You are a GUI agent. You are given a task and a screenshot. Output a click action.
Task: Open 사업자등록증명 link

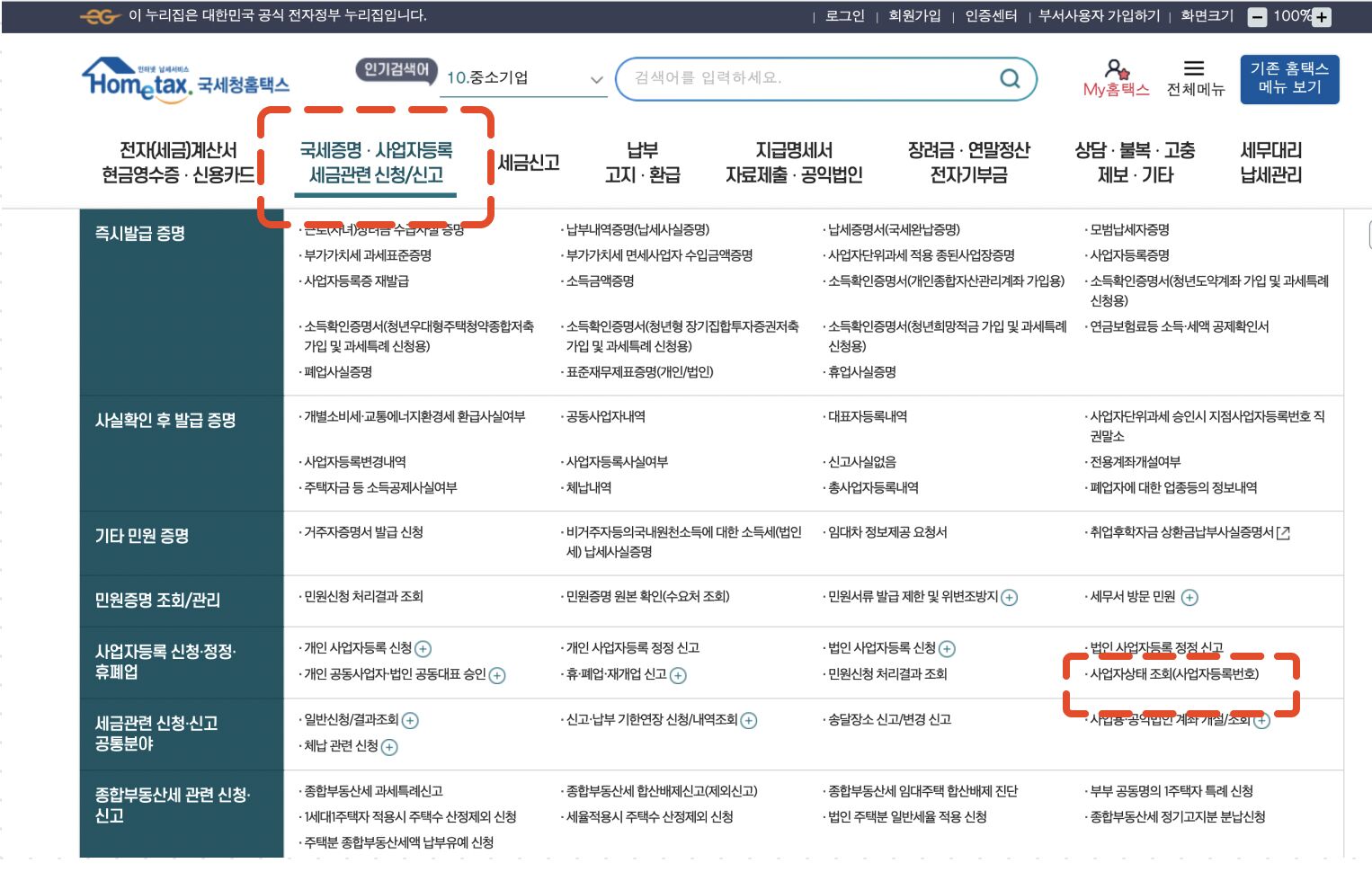(1129, 256)
